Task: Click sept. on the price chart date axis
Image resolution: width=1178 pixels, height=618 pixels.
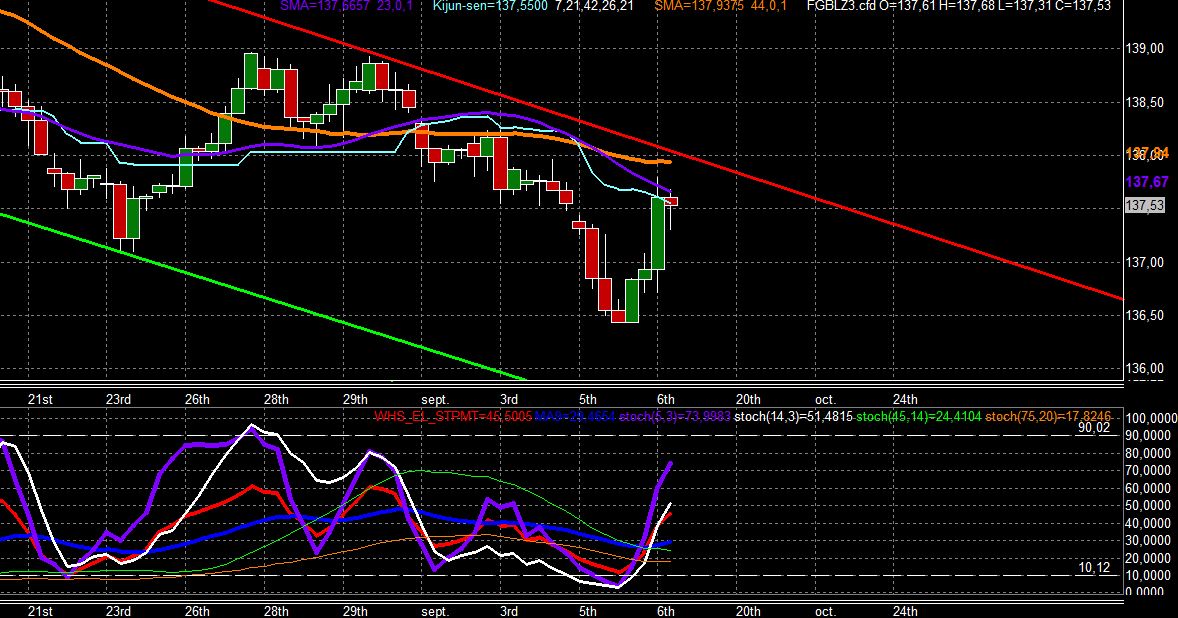Action: 435,399
